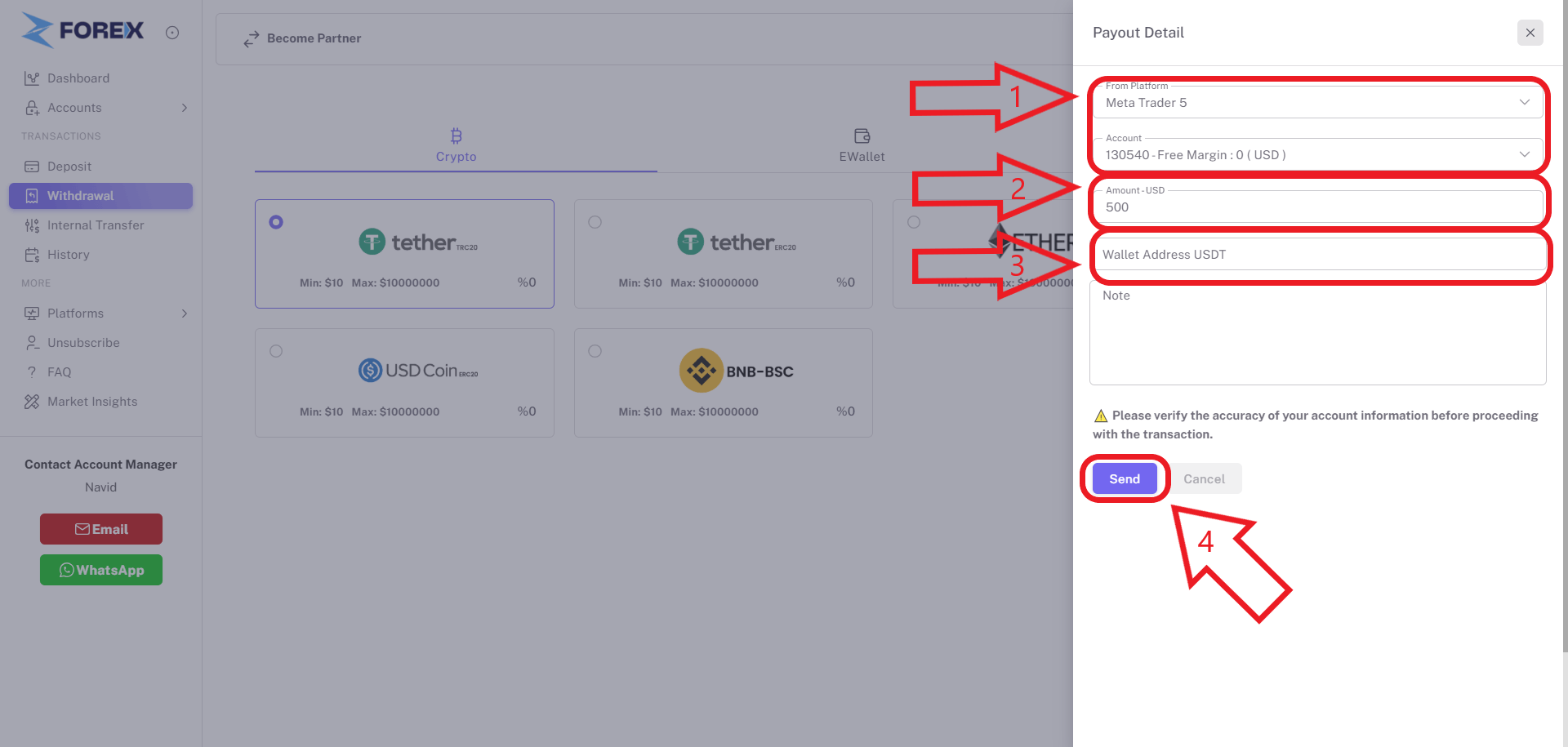Email the account manager
Screen dimensions: 1568x747
tap(101, 529)
